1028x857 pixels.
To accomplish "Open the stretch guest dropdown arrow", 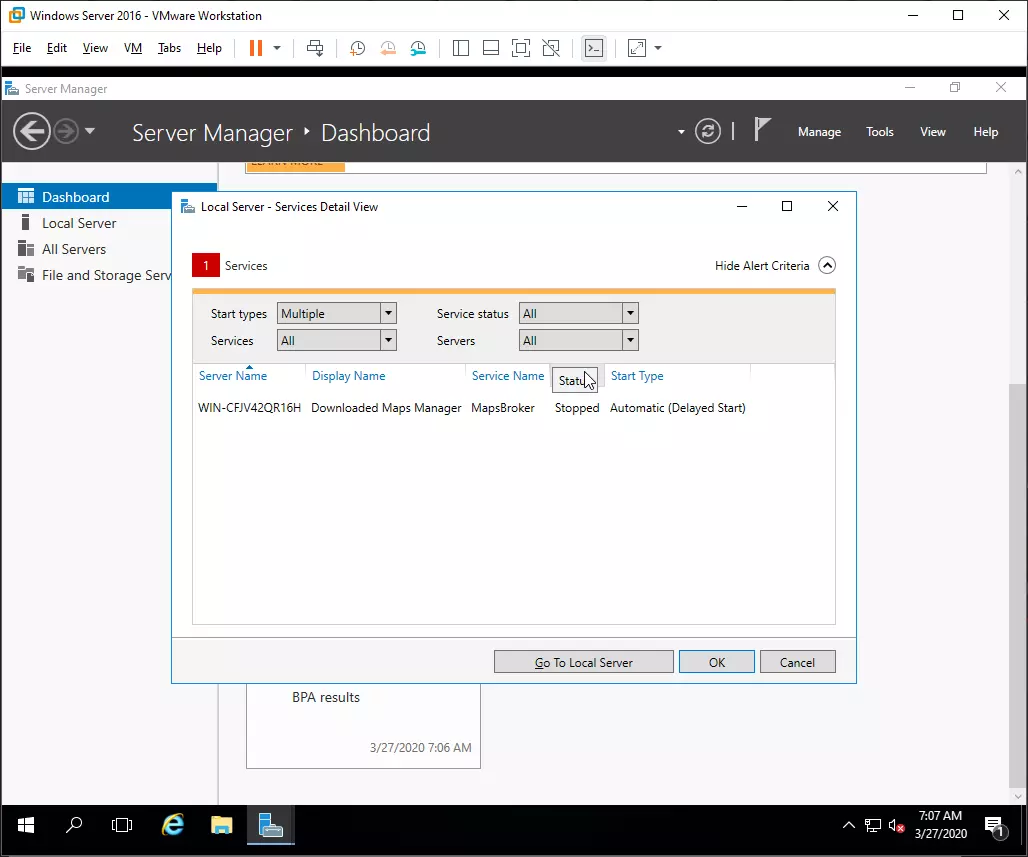I will [658, 48].
